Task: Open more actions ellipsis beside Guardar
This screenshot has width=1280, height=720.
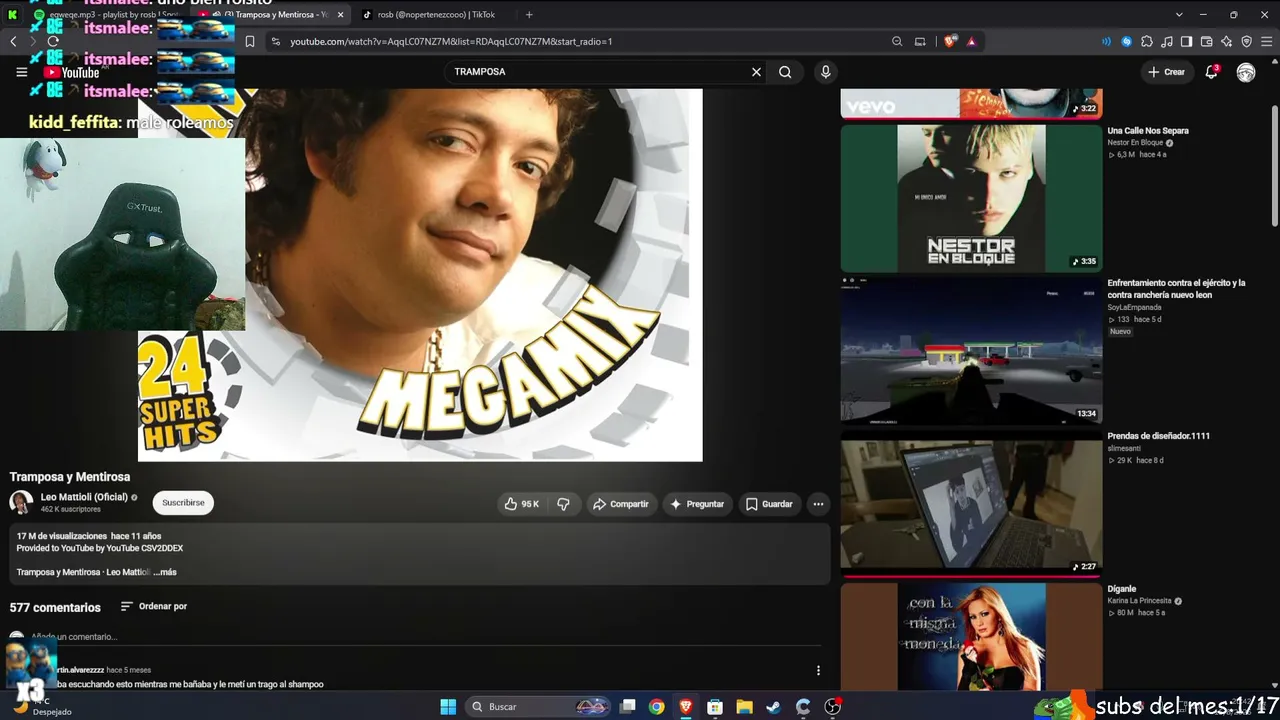Action: [x=818, y=504]
